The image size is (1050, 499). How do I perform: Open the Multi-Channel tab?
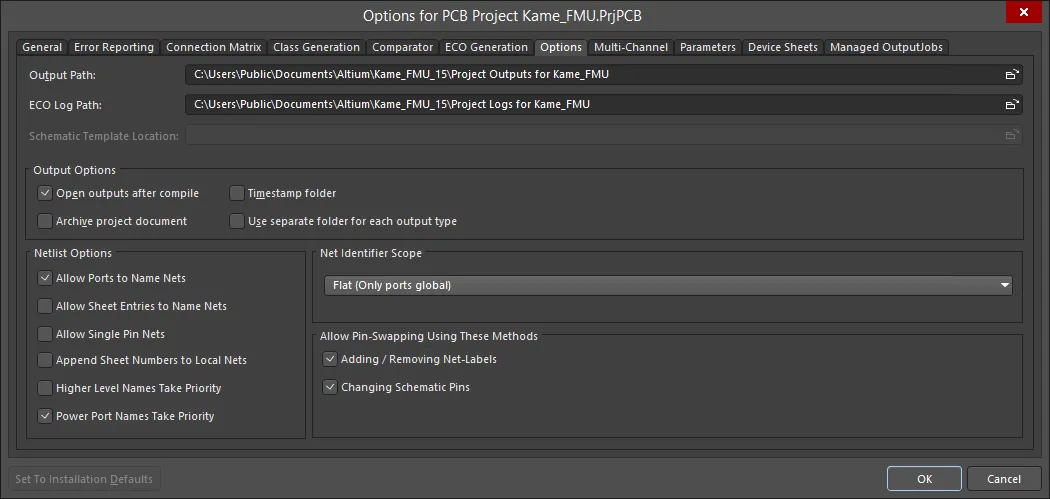[631, 47]
